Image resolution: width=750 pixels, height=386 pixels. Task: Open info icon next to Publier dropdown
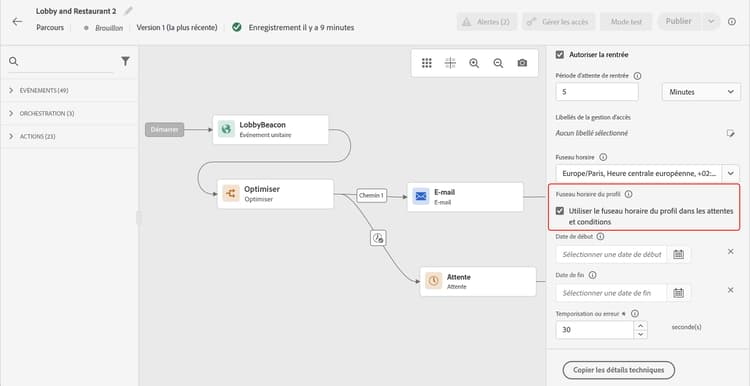pyautogui.click(x=732, y=22)
